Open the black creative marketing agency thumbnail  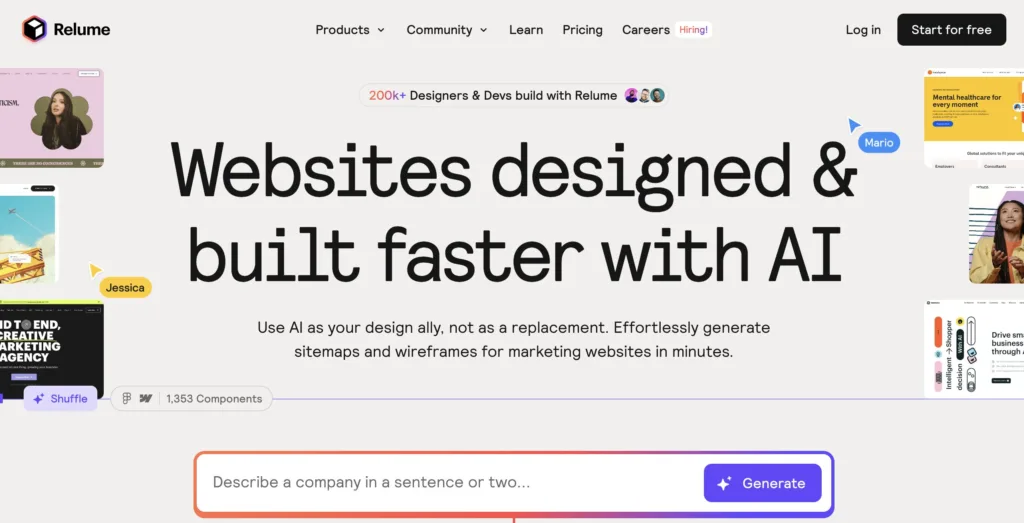point(52,349)
